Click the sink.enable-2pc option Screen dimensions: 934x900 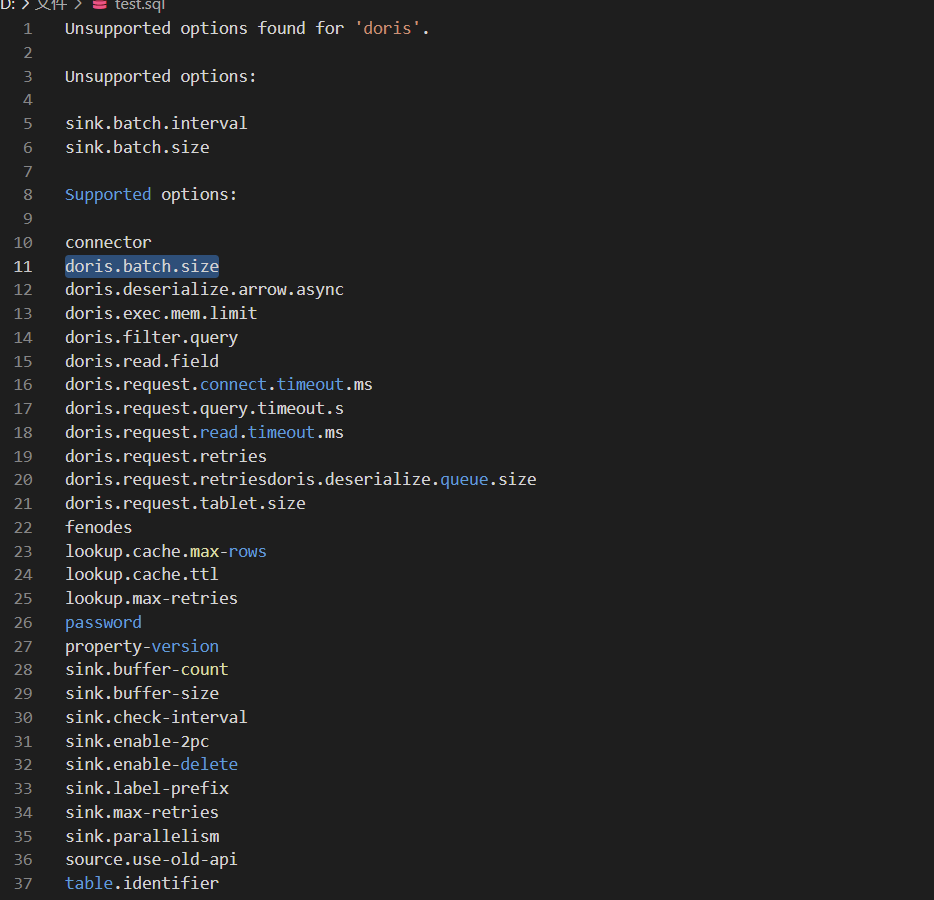[x=137, y=740]
